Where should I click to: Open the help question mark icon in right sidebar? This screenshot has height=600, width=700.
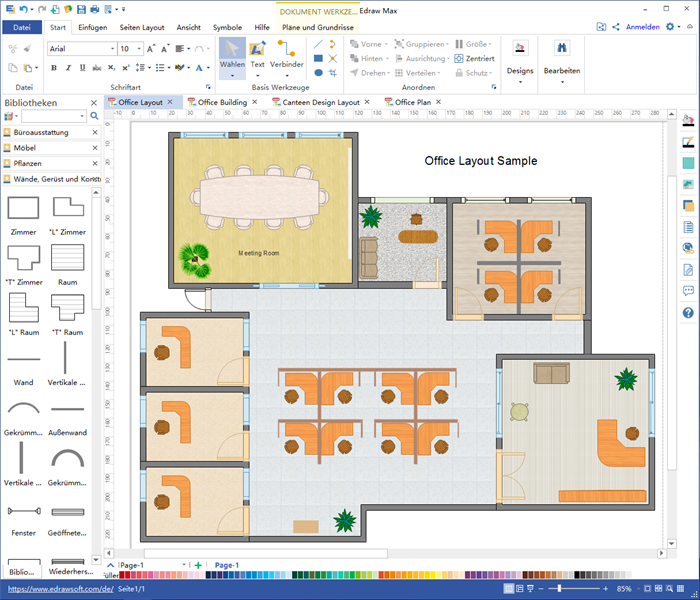[x=688, y=313]
